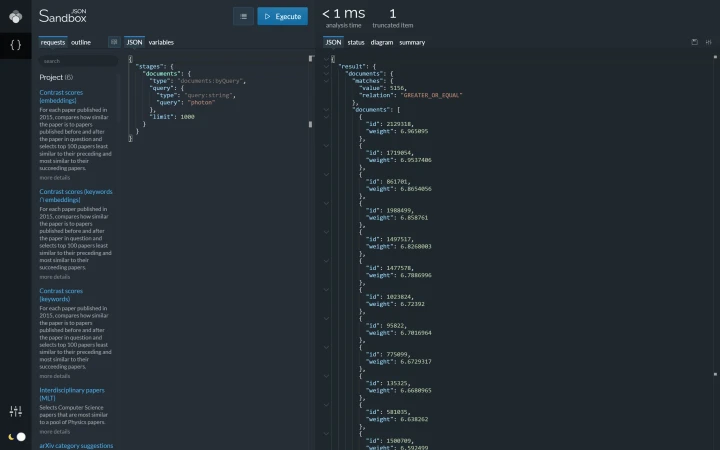The image size is (720, 450).
Task: Fold the object containing id 1023824
Action: (x=326, y=290)
